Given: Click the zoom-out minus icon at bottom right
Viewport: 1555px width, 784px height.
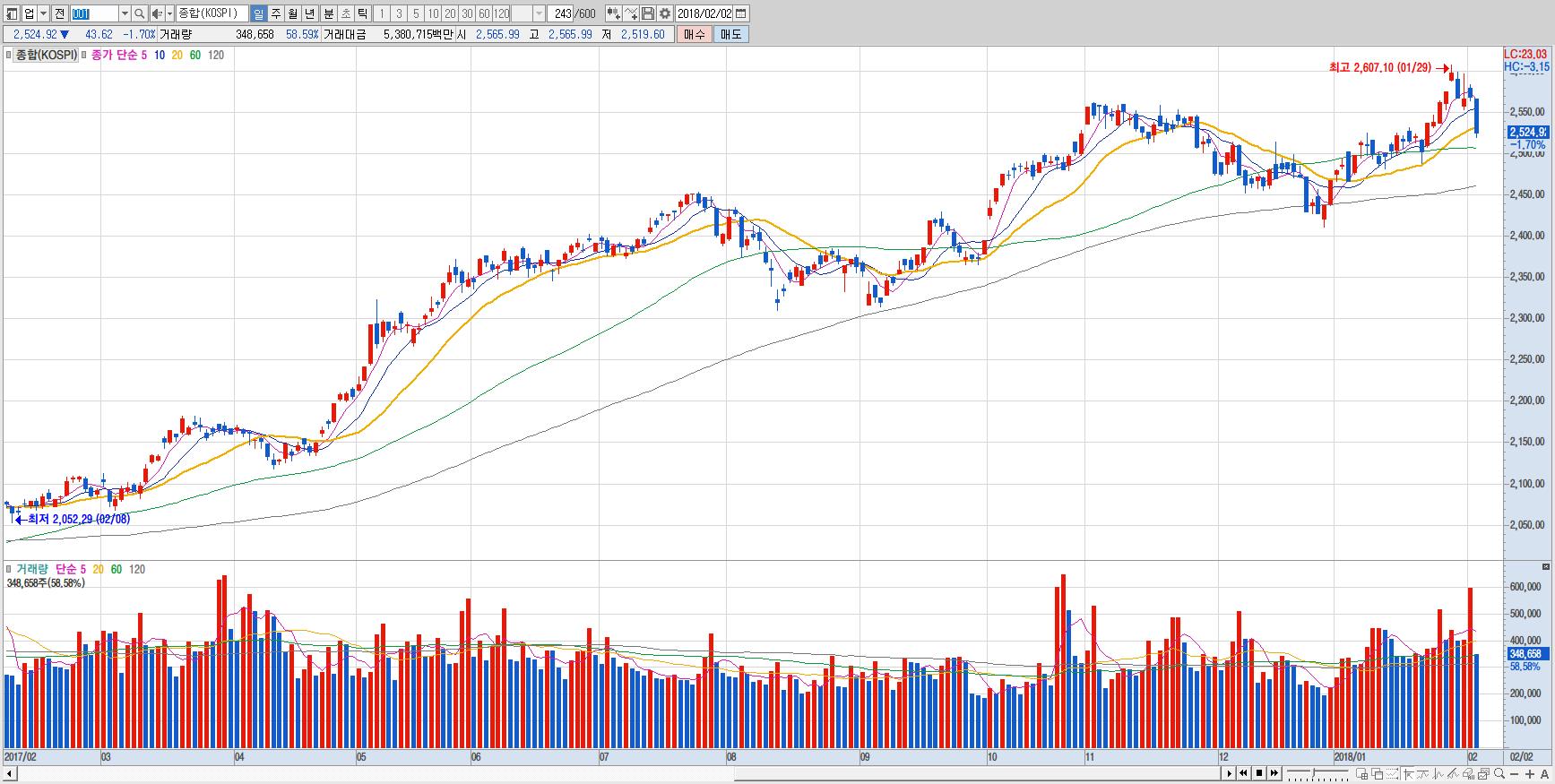Looking at the screenshot, I should point(1514,773).
